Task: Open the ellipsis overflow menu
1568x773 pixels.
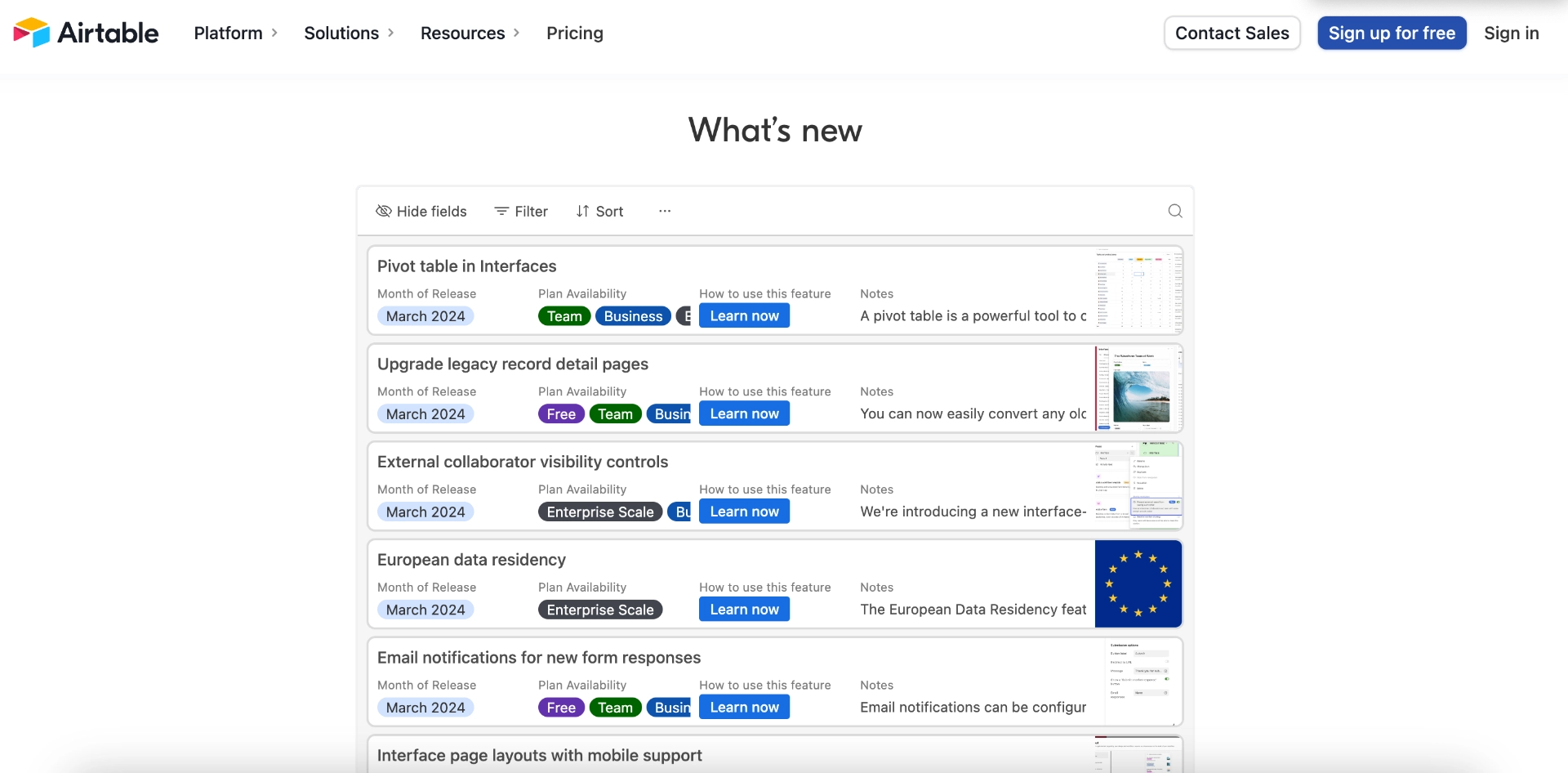Action: click(x=664, y=211)
